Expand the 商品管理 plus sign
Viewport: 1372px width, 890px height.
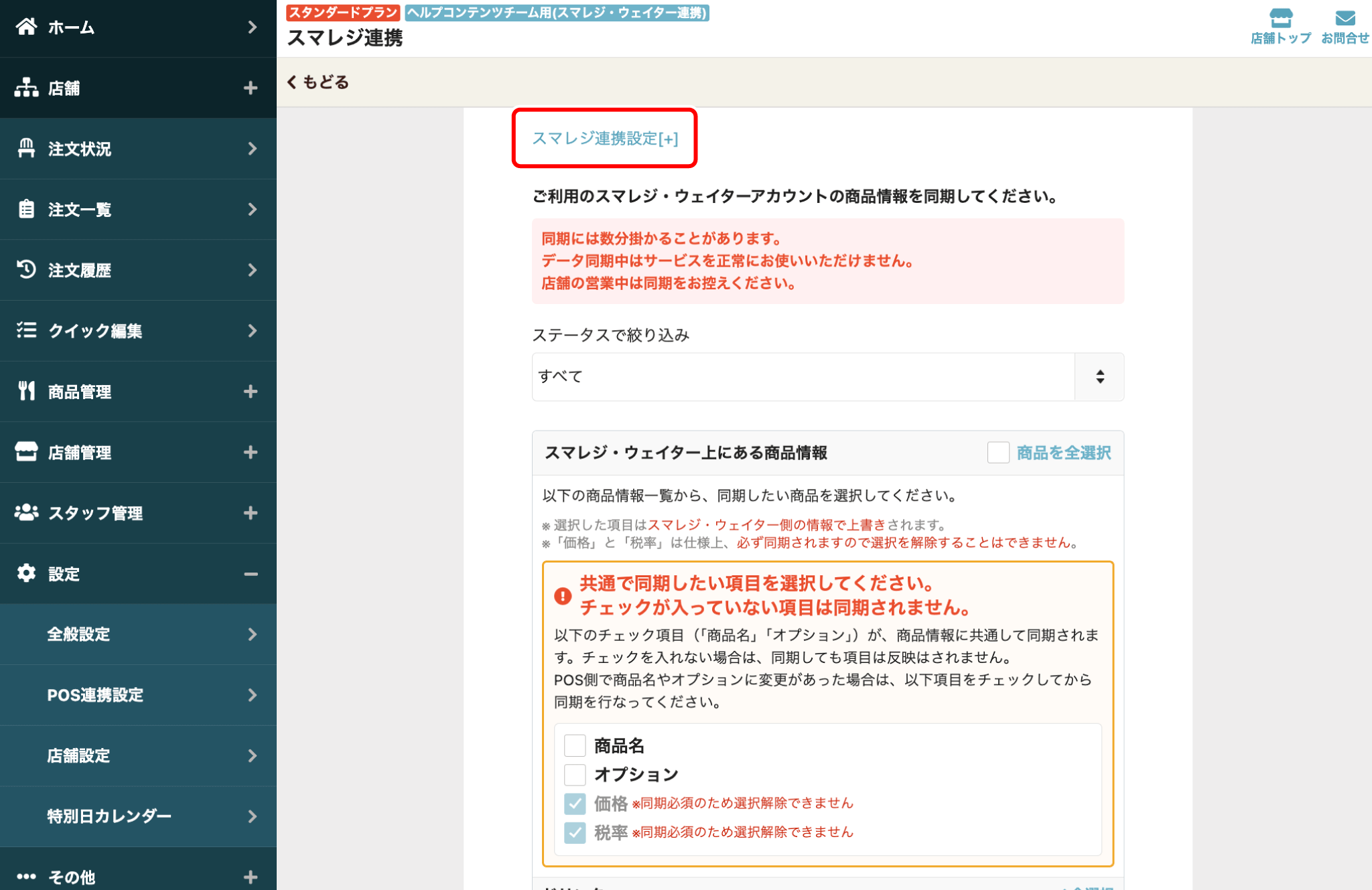(251, 391)
